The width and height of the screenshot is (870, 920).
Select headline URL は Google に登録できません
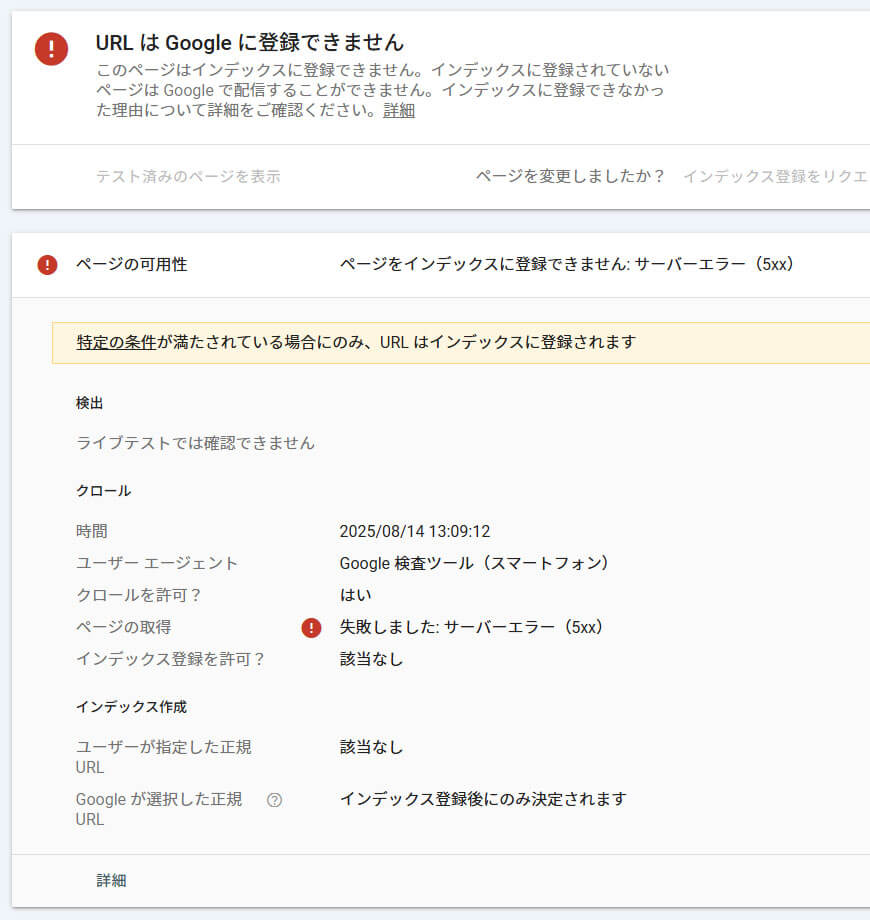point(250,43)
